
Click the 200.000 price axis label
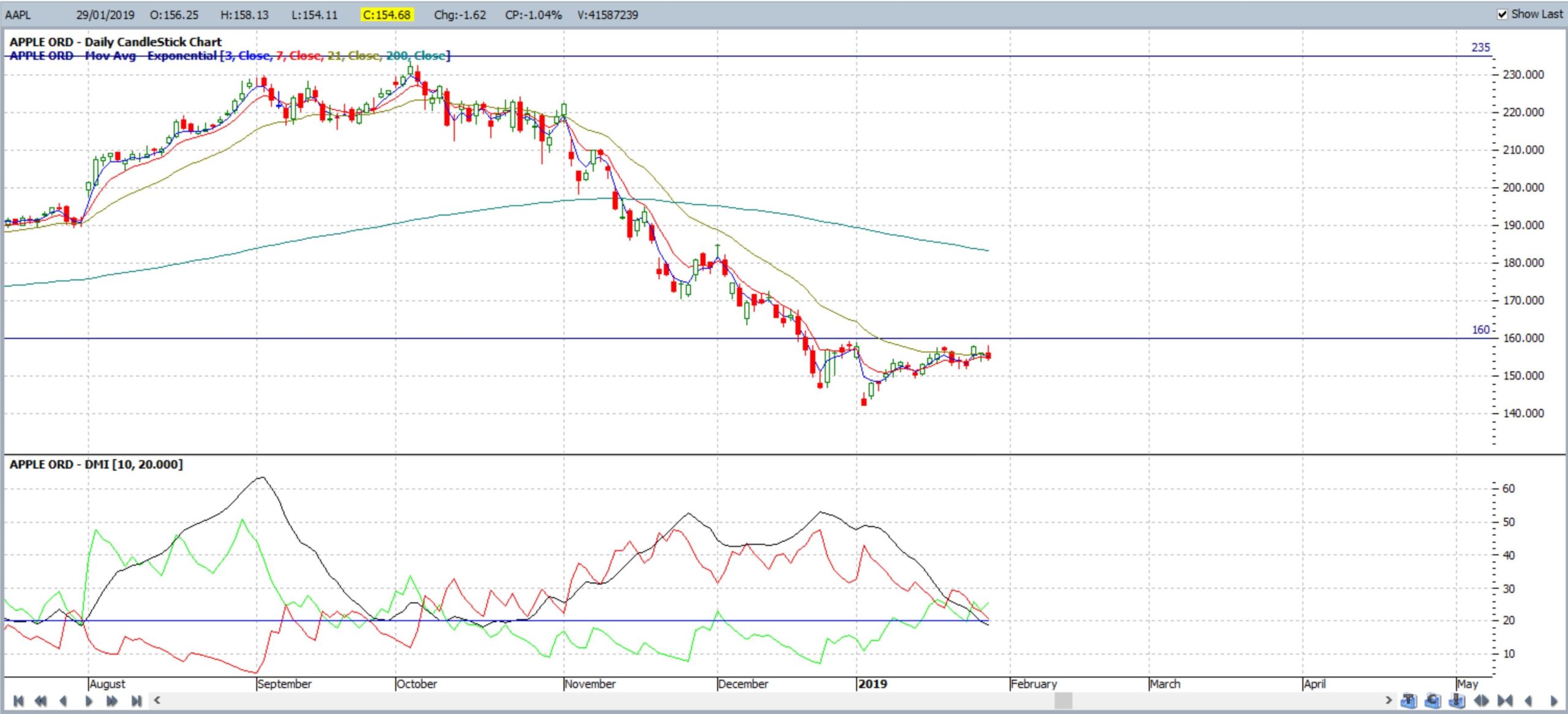coord(1523,187)
